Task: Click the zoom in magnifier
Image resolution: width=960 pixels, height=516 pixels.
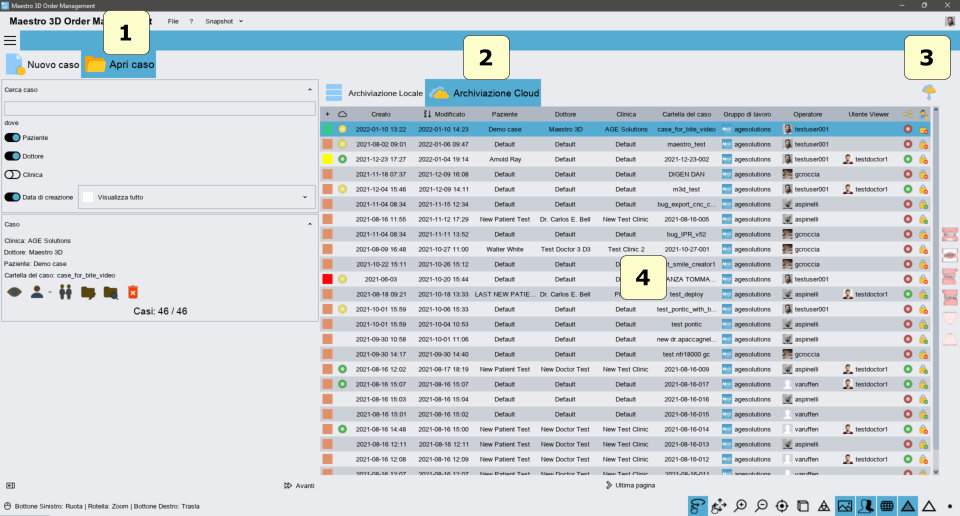Action: pos(740,506)
